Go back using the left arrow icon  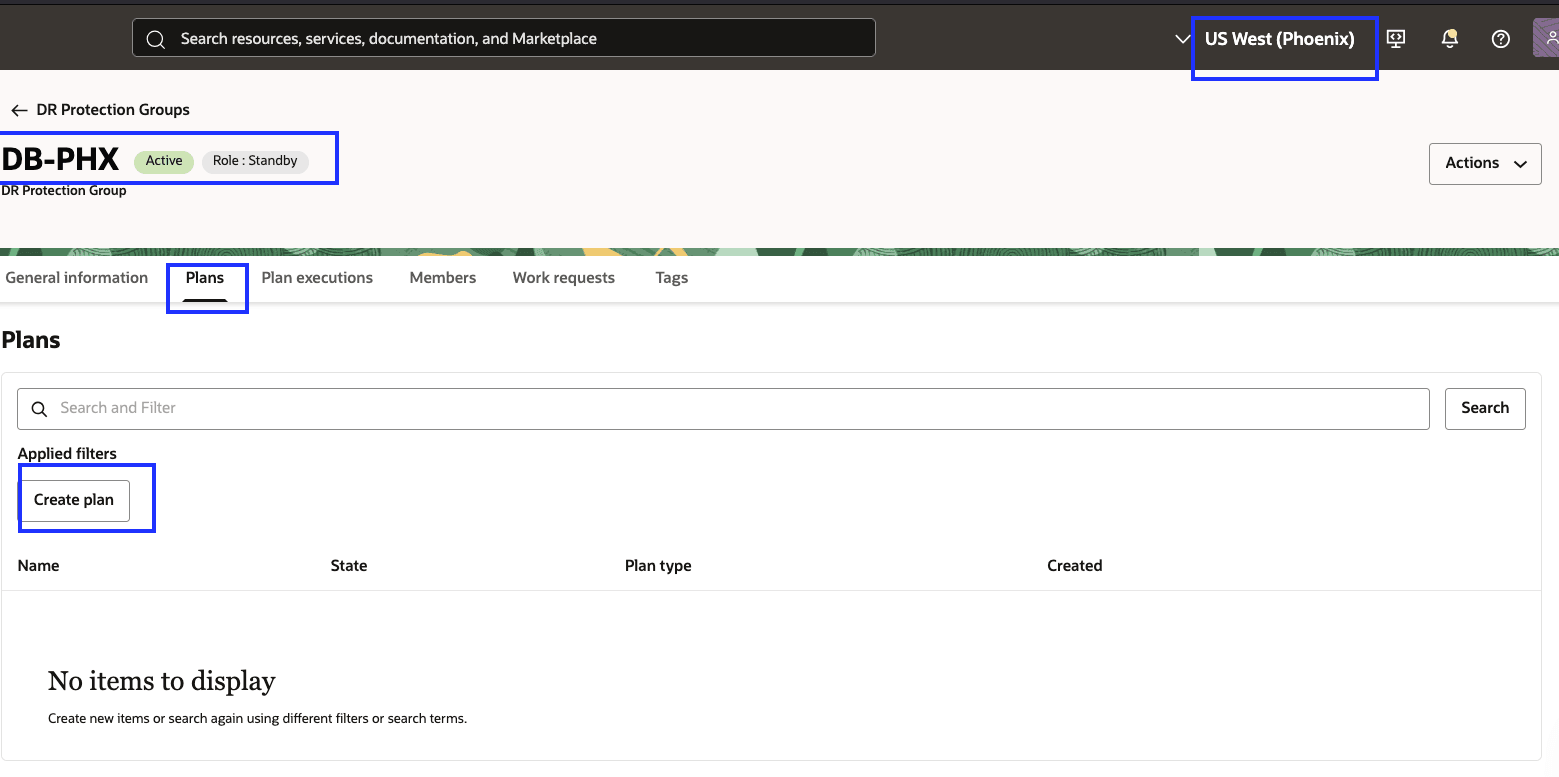(19, 110)
